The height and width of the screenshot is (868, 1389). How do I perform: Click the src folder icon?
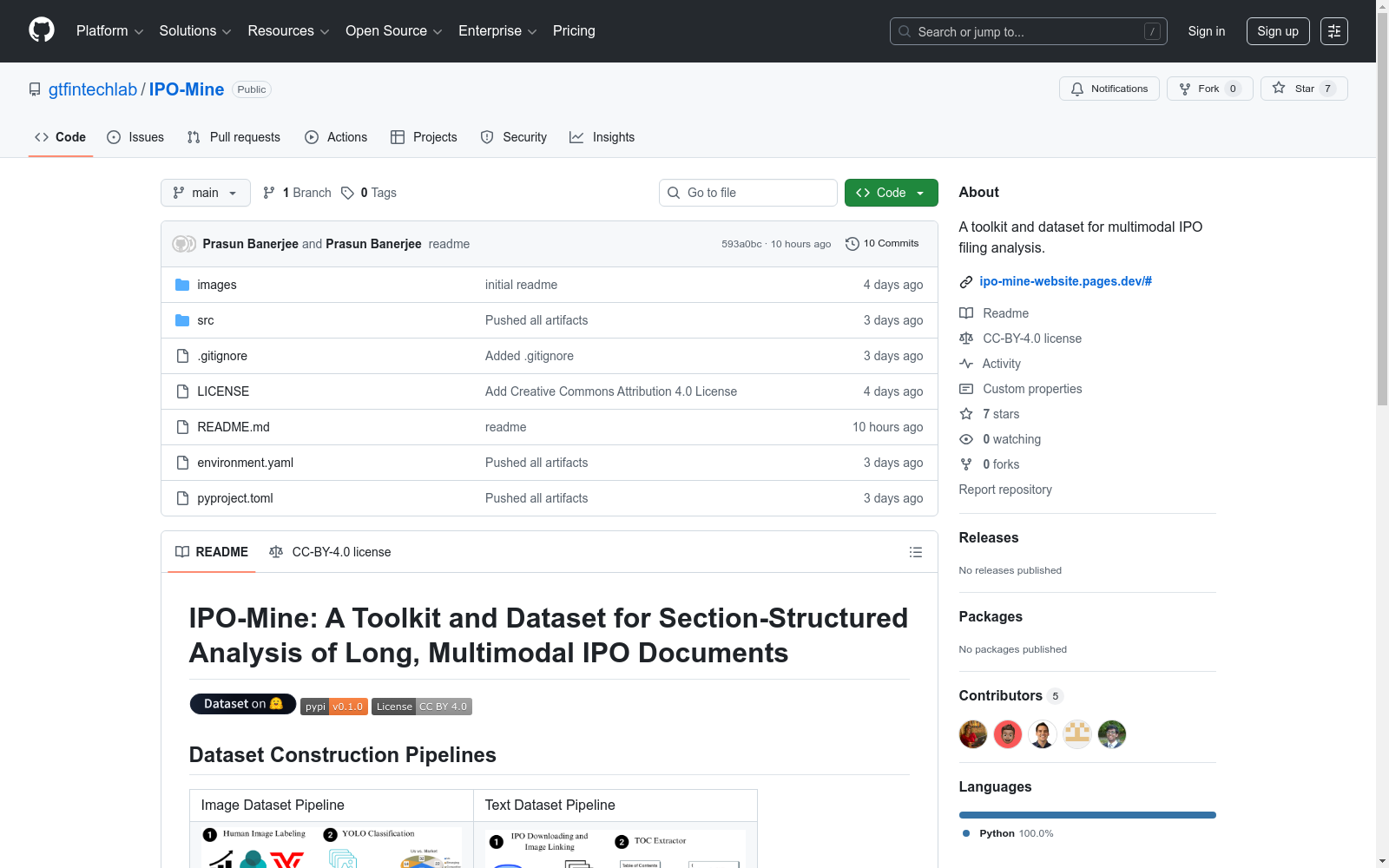182,320
